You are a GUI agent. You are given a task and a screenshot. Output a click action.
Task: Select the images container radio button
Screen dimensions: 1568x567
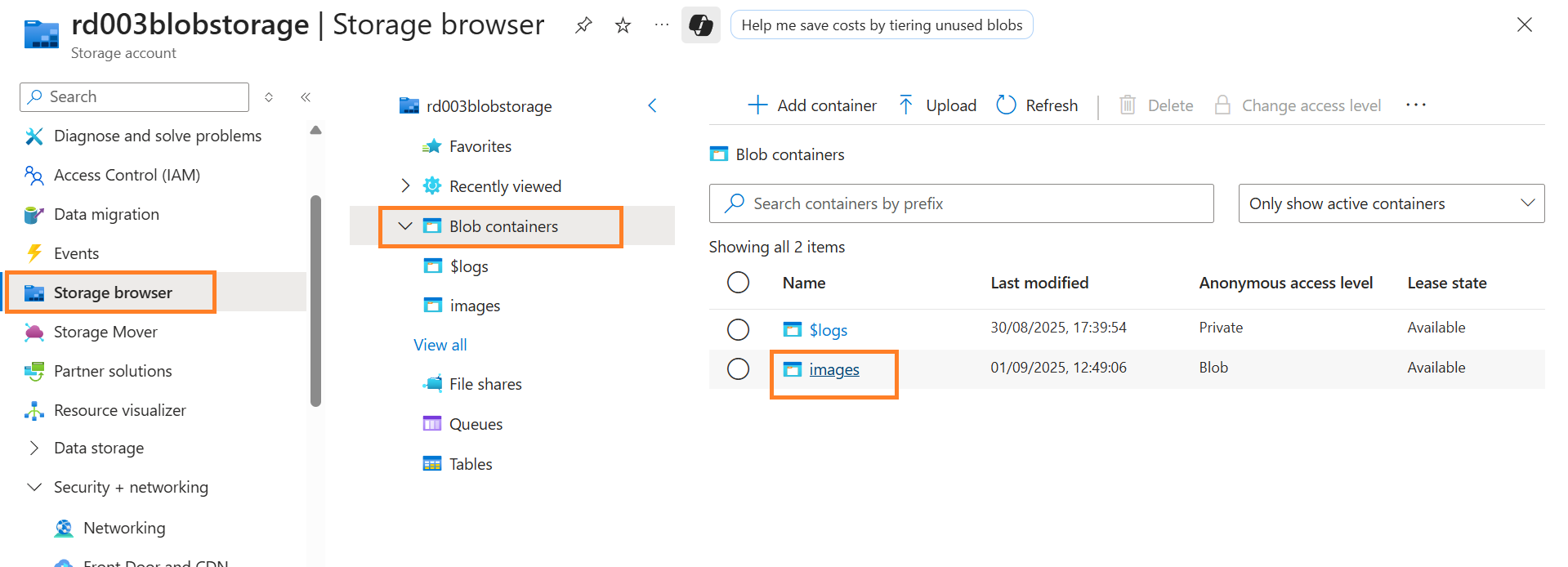pyautogui.click(x=738, y=369)
